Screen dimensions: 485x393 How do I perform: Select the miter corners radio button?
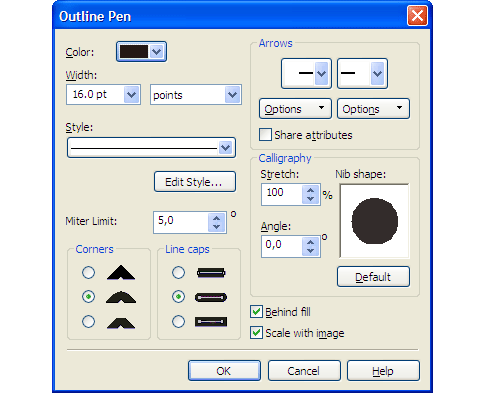pos(88,272)
